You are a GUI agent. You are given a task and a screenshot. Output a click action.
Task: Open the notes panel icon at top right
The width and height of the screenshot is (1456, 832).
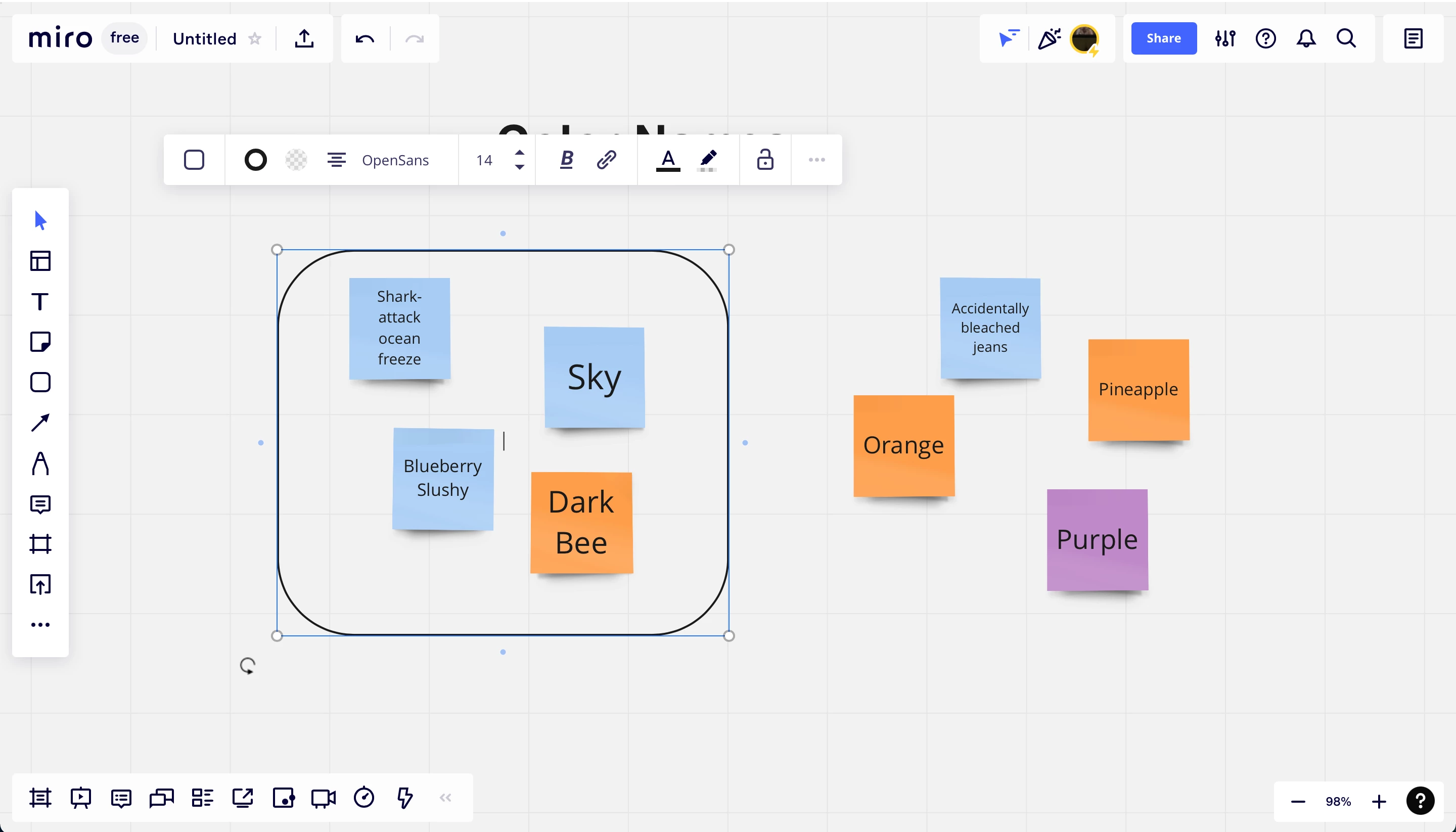pyautogui.click(x=1413, y=38)
